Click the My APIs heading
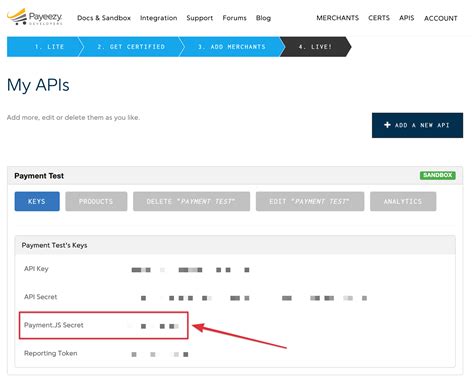This screenshot has width=474, height=385. 38,85
